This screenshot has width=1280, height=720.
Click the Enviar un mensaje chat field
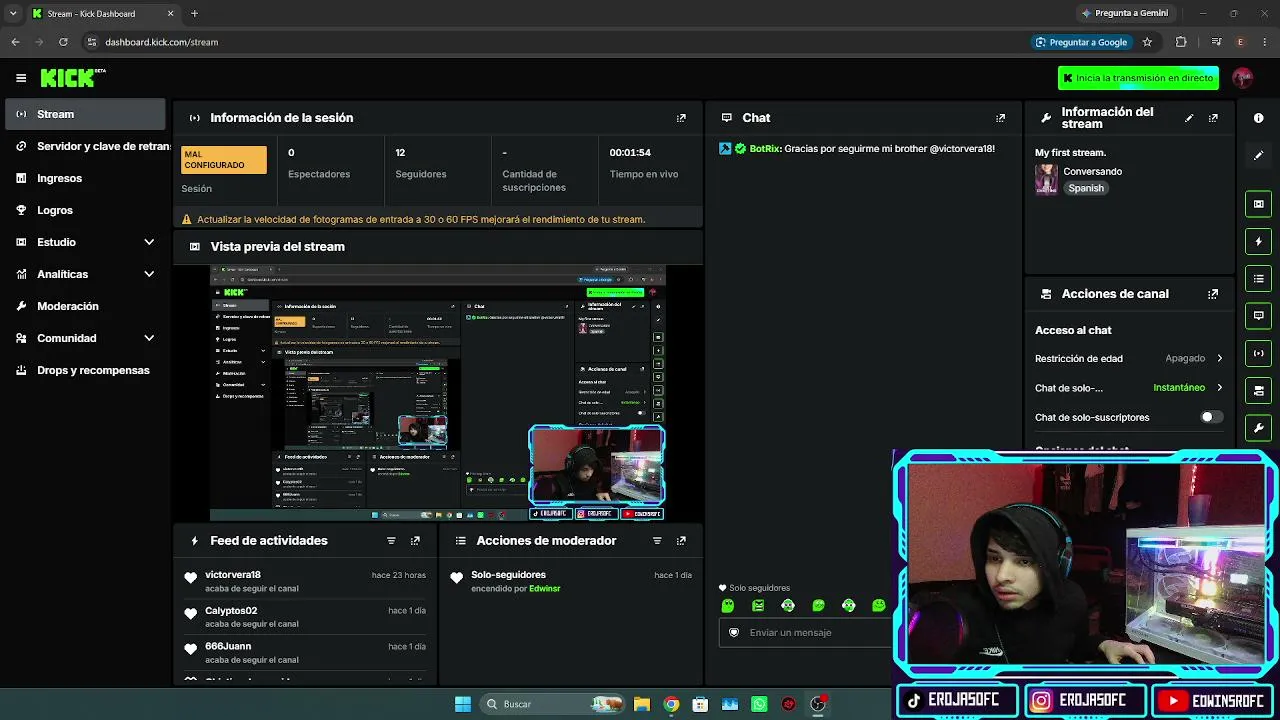[806, 632]
